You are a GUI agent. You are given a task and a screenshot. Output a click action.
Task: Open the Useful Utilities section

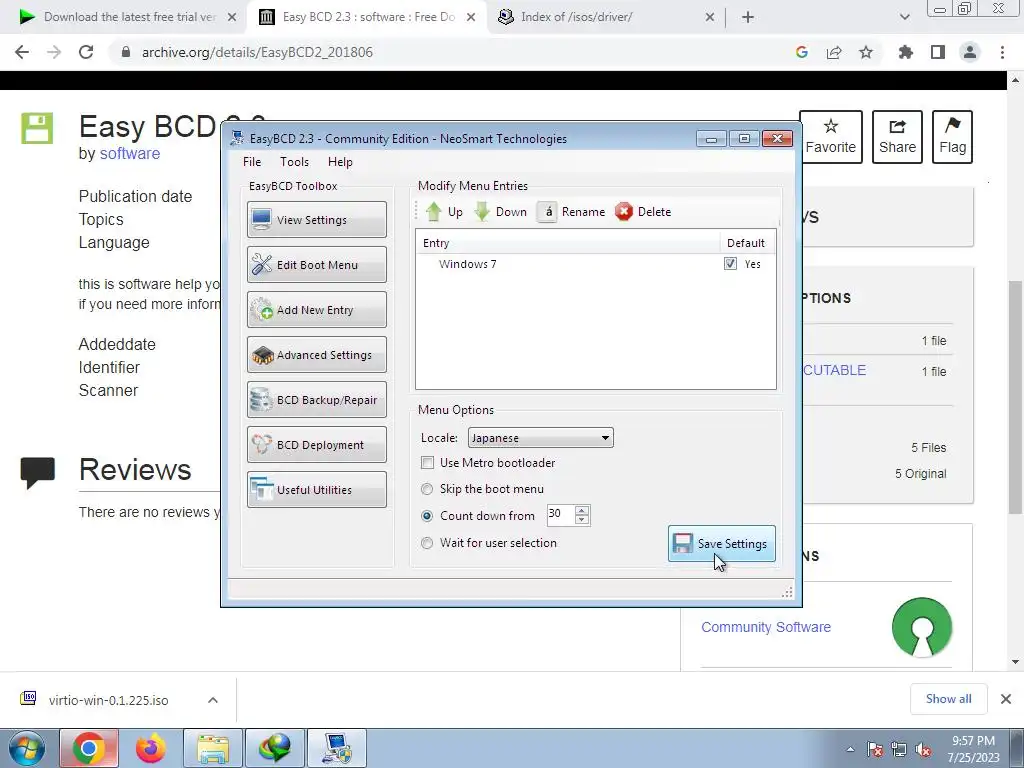[317, 490]
